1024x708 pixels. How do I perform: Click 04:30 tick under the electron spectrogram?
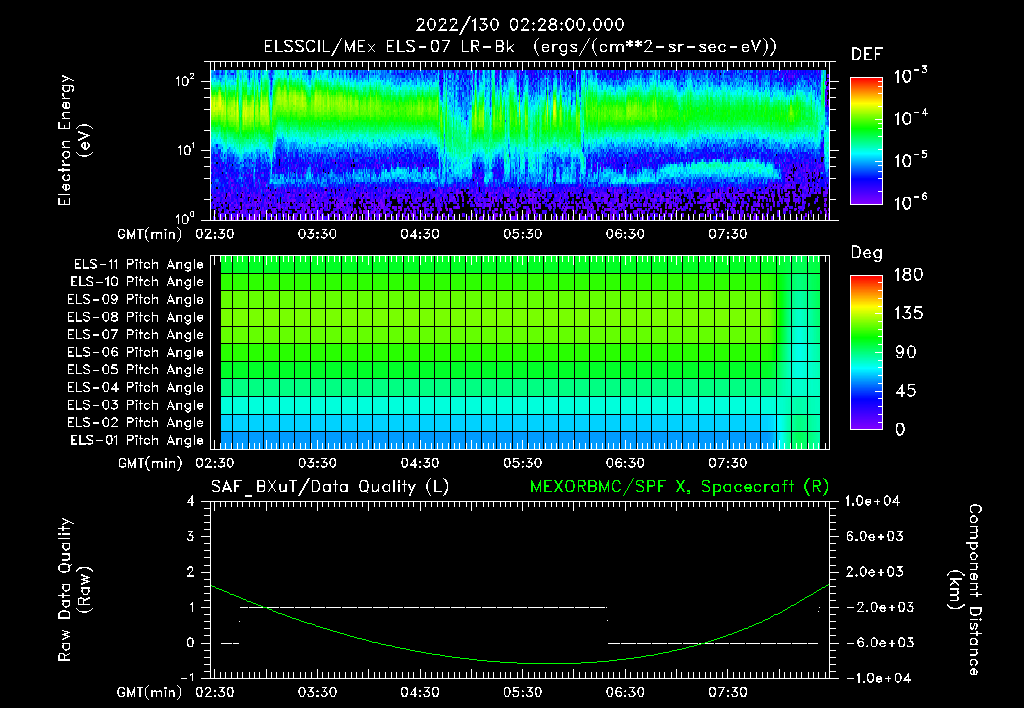pyautogui.click(x=420, y=234)
